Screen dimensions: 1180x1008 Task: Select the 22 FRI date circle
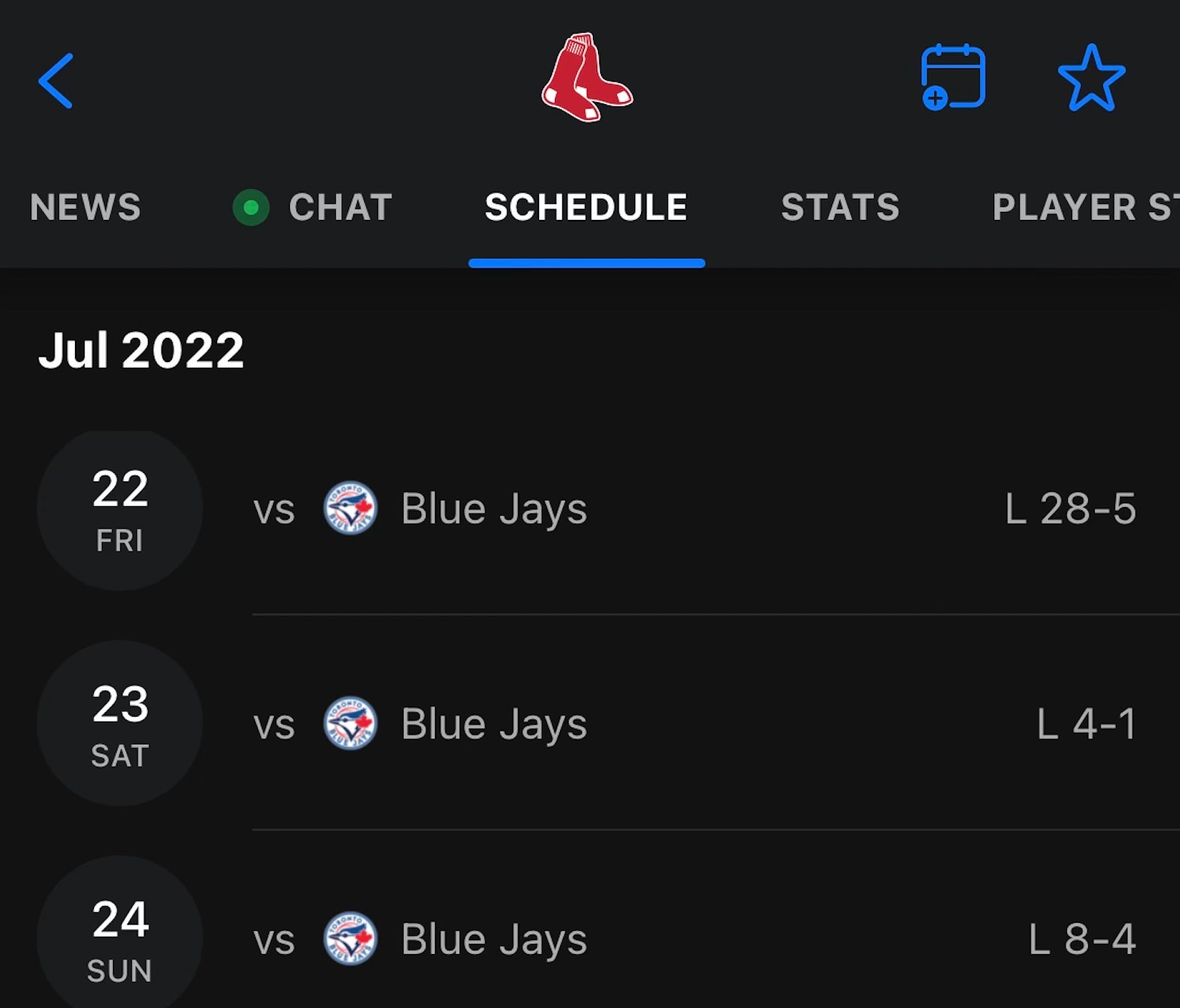(x=120, y=510)
